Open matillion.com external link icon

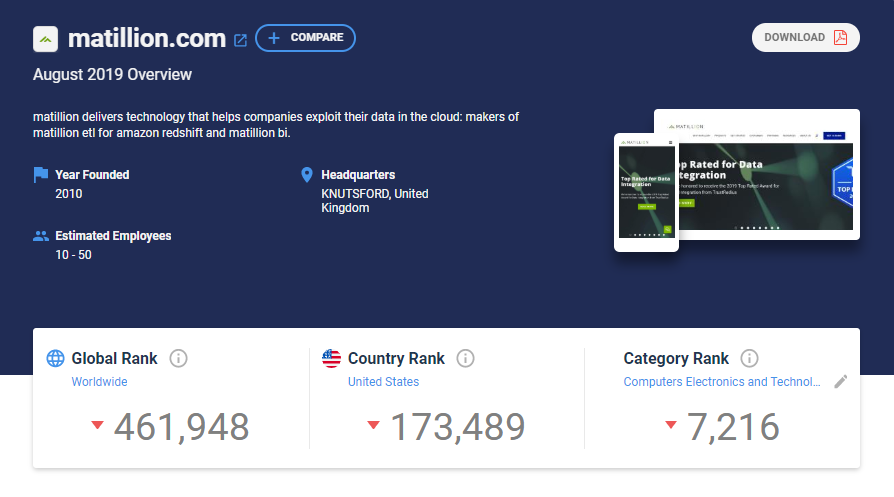pyautogui.click(x=241, y=40)
